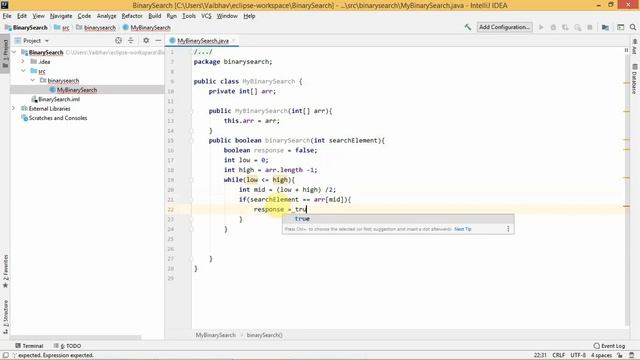
Task: Change 4 spaces indent setting
Action: [601, 355]
